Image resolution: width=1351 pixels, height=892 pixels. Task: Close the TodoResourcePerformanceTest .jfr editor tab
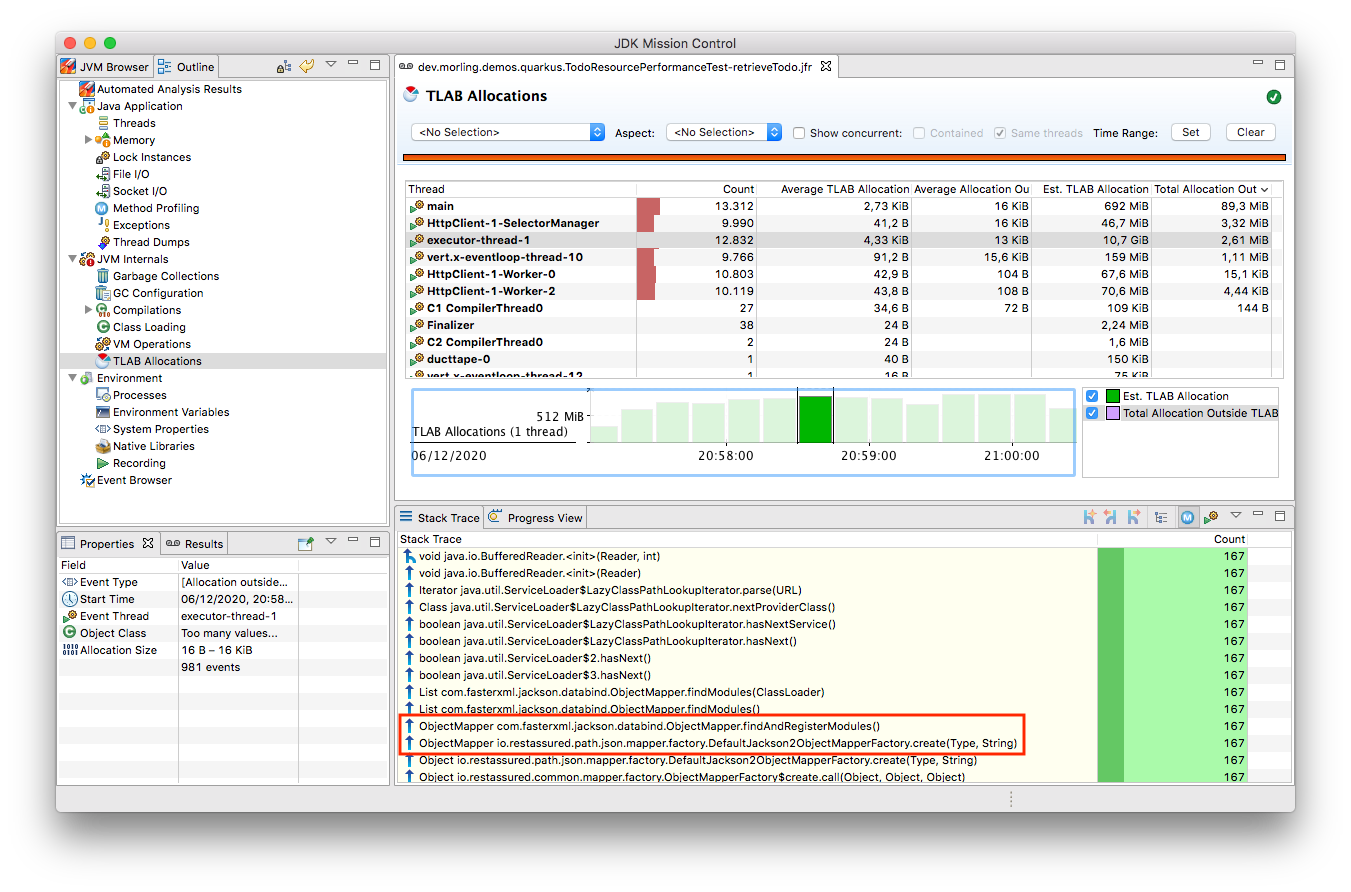tap(825, 67)
